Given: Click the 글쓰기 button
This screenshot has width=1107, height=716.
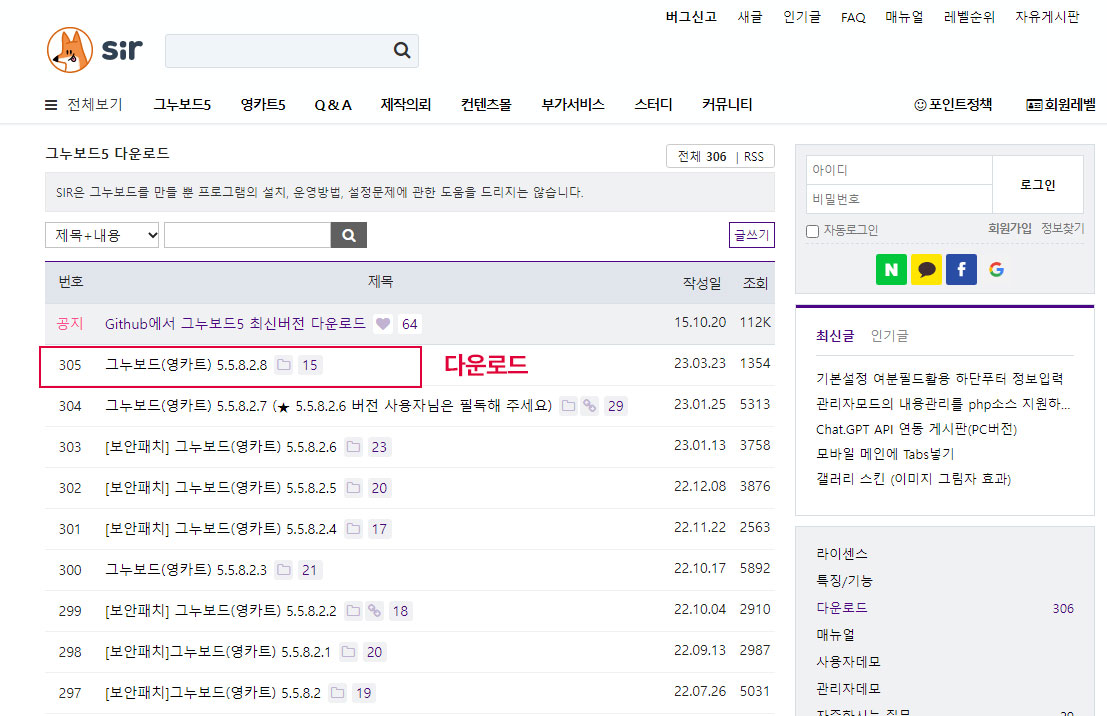Looking at the screenshot, I should [x=751, y=235].
